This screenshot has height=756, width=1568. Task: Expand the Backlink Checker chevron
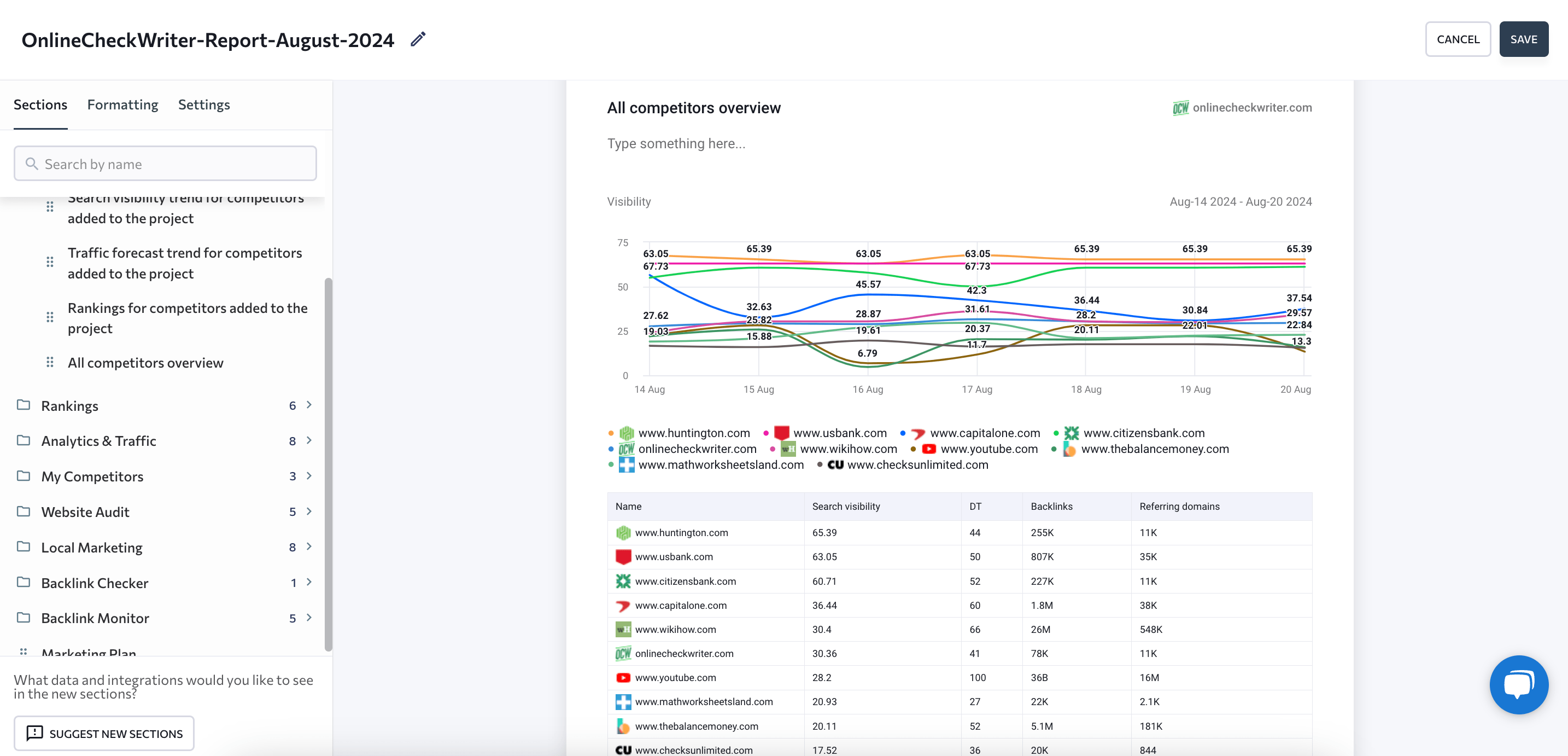pyautogui.click(x=309, y=583)
